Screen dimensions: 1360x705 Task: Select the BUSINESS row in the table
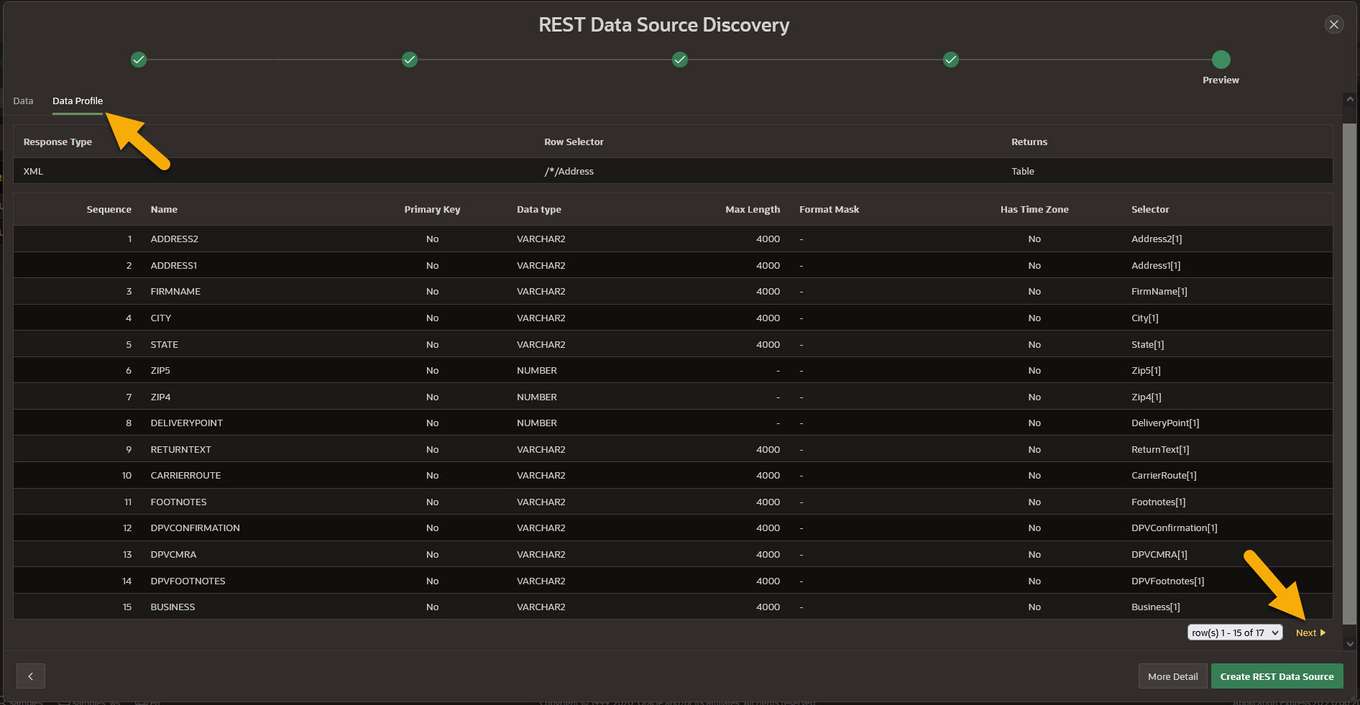coord(400,607)
